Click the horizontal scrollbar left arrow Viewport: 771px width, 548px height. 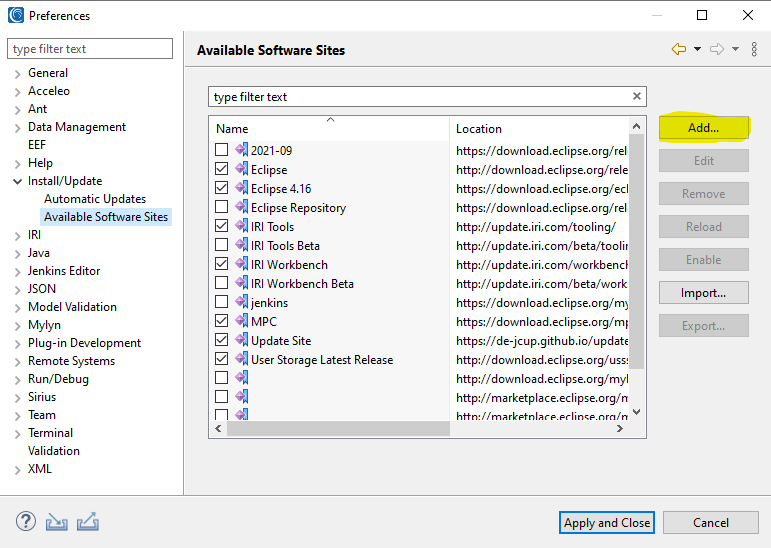[219, 428]
